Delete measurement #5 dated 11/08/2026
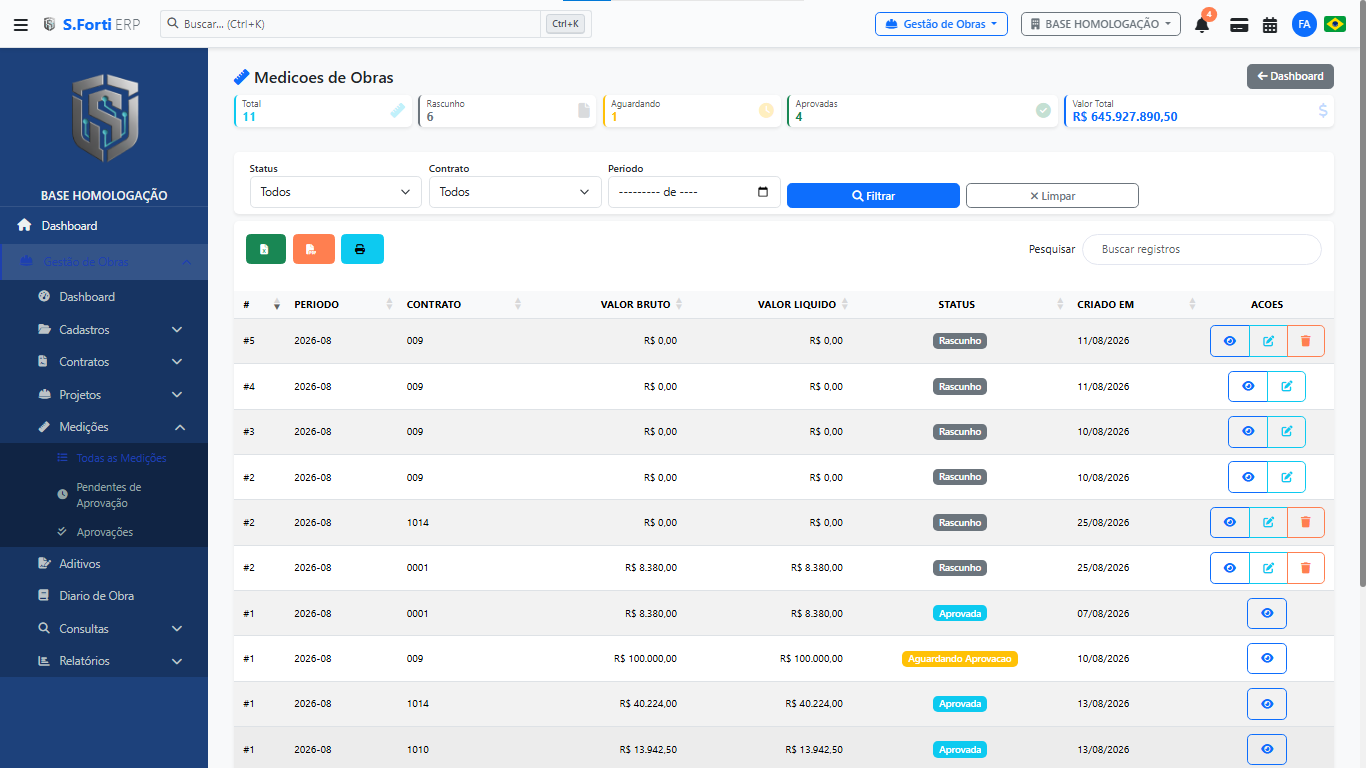 coord(1306,341)
